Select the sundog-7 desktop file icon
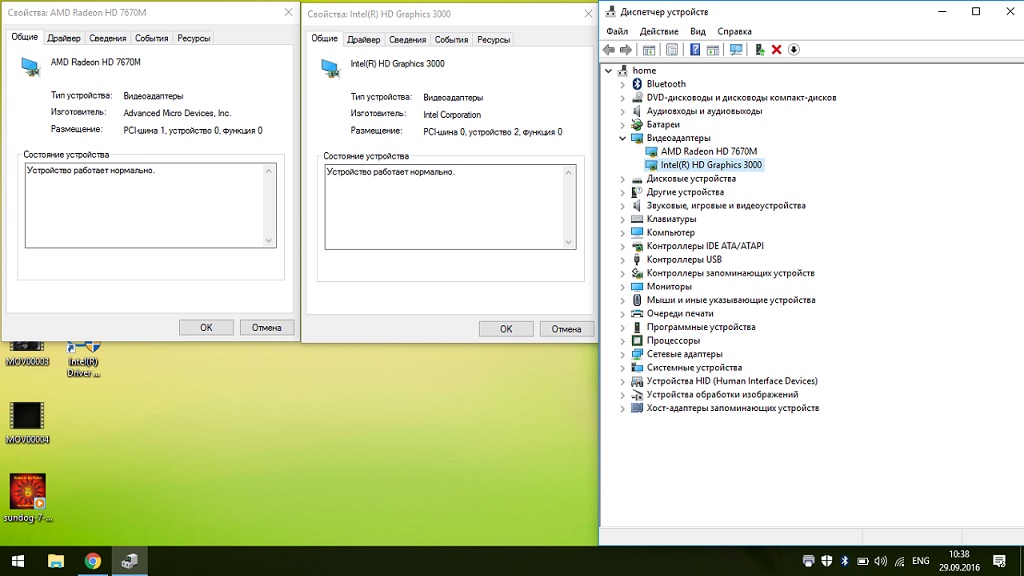Screen dimensions: 1024x576 [27, 498]
